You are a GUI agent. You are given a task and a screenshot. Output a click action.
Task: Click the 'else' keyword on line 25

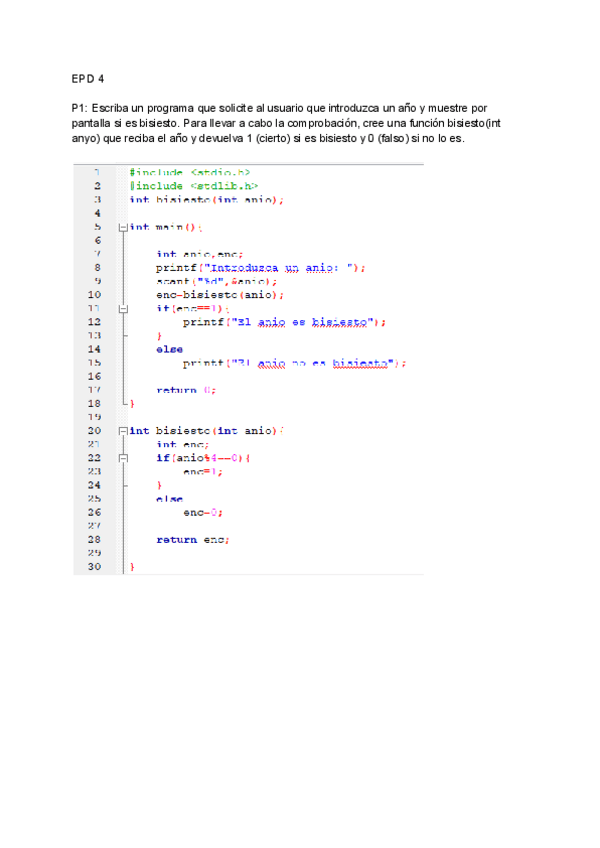169,499
